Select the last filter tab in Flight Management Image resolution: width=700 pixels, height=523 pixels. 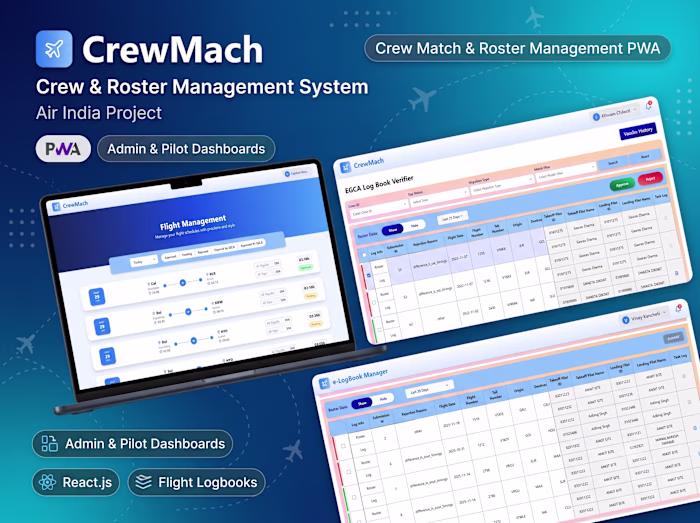251,244
